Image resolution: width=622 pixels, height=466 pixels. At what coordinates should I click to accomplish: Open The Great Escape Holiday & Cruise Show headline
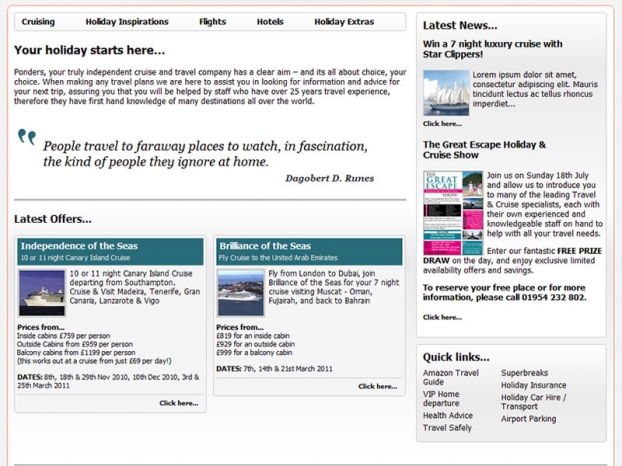tap(484, 150)
